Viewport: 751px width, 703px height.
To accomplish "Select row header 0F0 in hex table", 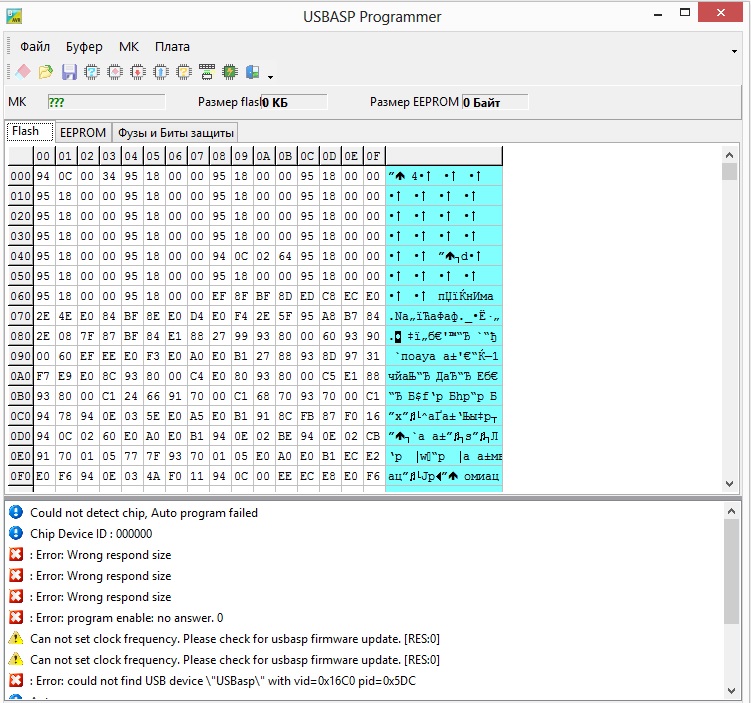I will 21,476.
